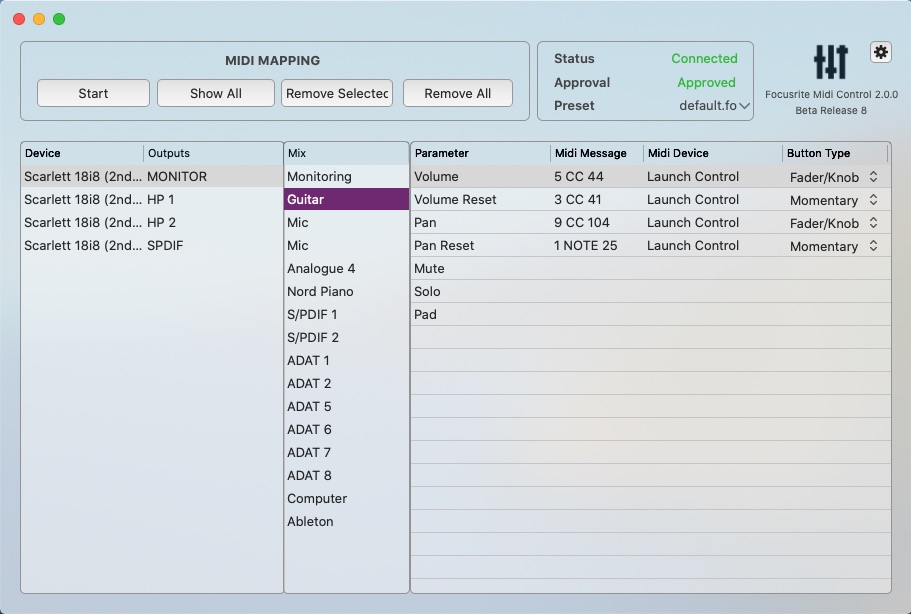Image resolution: width=911 pixels, height=614 pixels.
Task: Select the HP 2 output row
Action: tap(152, 222)
